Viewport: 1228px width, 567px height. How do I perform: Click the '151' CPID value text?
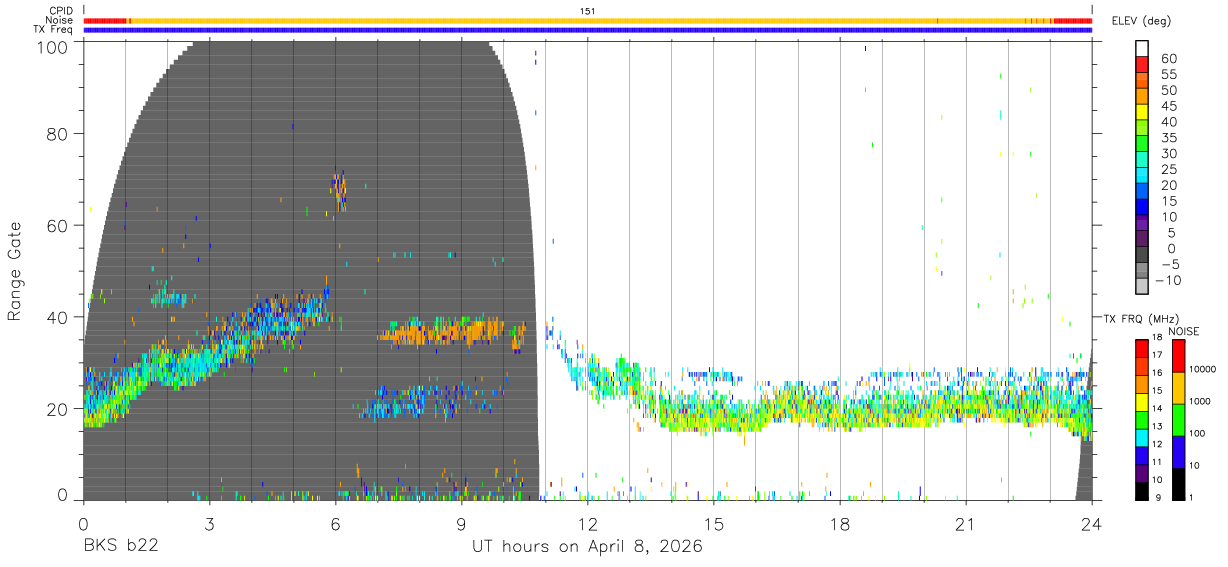pyautogui.click(x=588, y=11)
